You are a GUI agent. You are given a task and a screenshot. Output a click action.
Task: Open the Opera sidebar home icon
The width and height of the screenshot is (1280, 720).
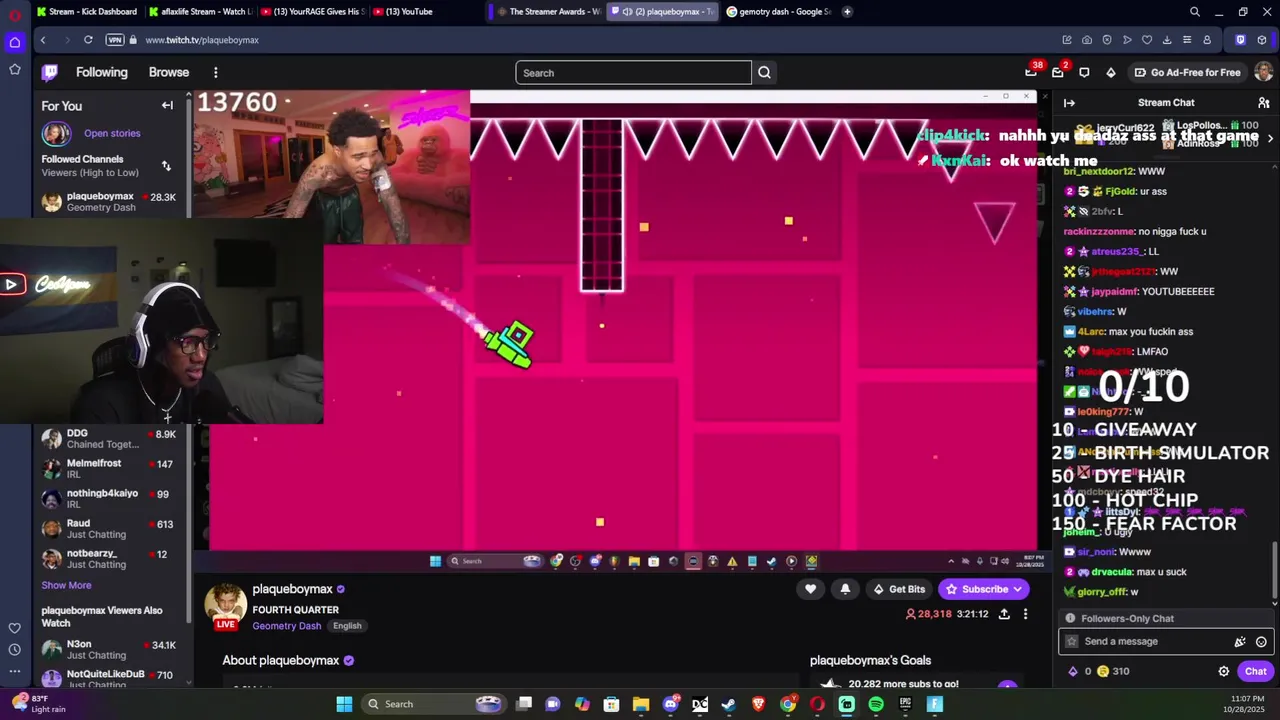14,42
